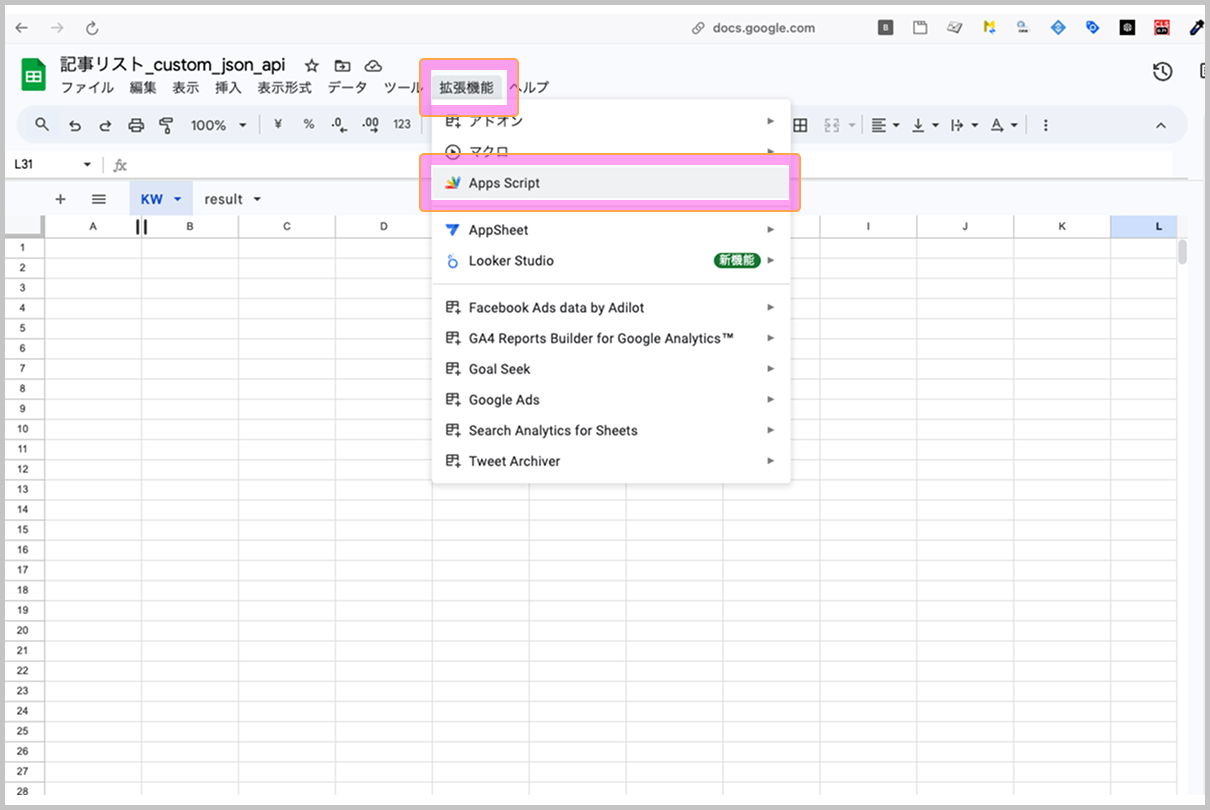Viewport: 1210px width, 810px height.
Task: Switch to the result sheet tab
Action: 223,199
